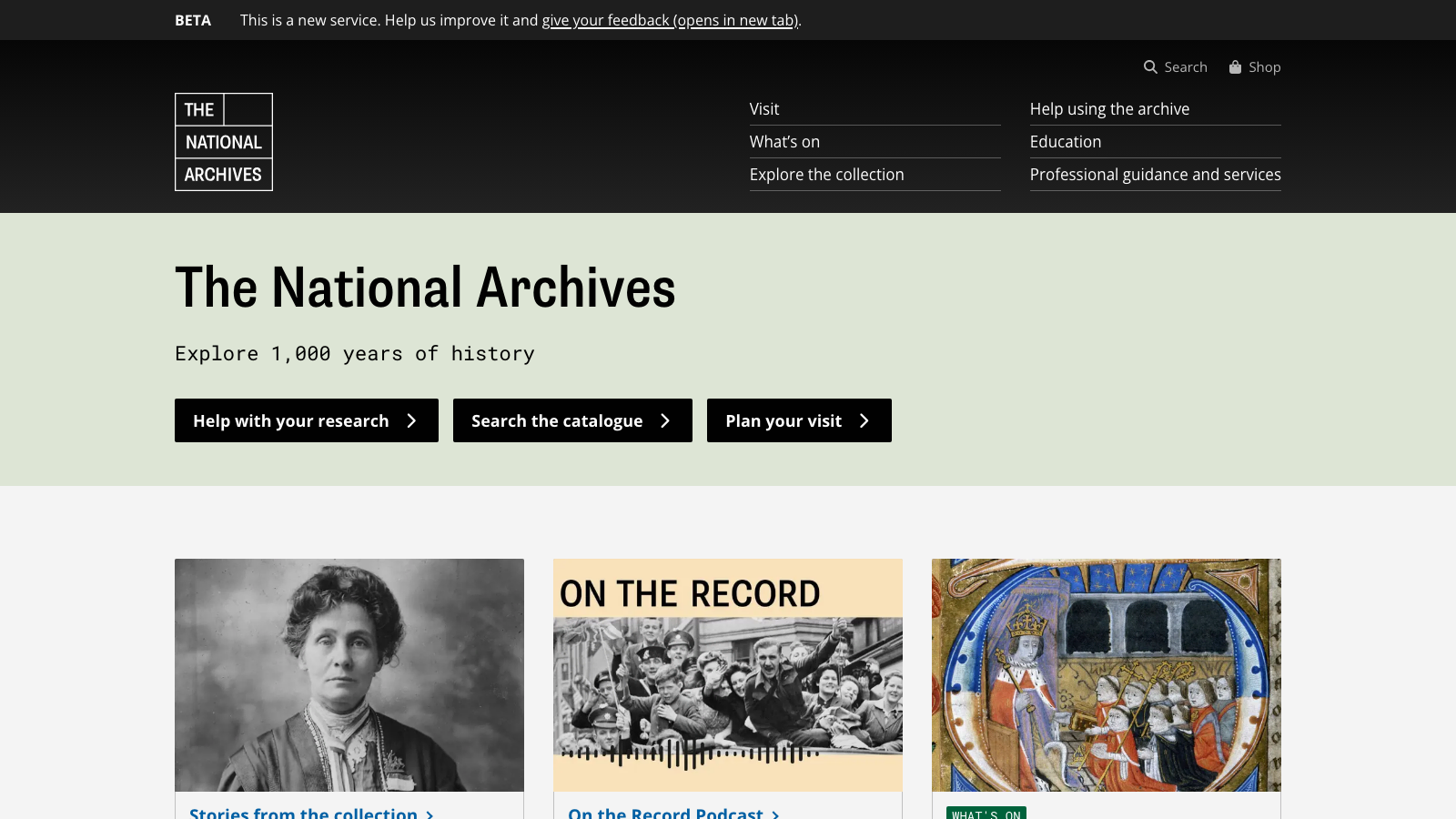Image resolution: width=1456 pixels, height=819 pixels.
Task: Click The National Archives logo
Action: (x=223, y=142)
